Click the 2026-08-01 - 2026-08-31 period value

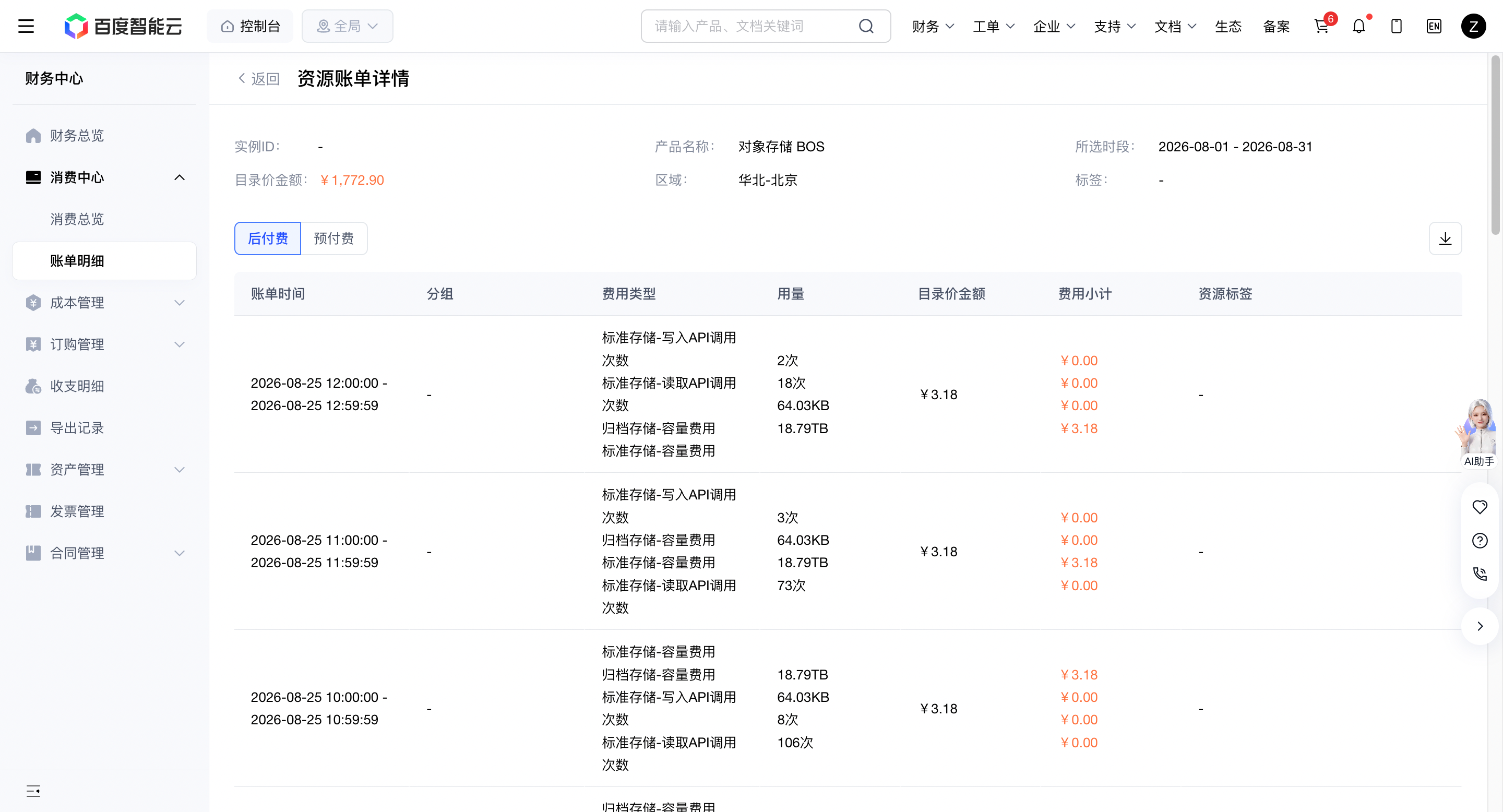point(1235,147)
